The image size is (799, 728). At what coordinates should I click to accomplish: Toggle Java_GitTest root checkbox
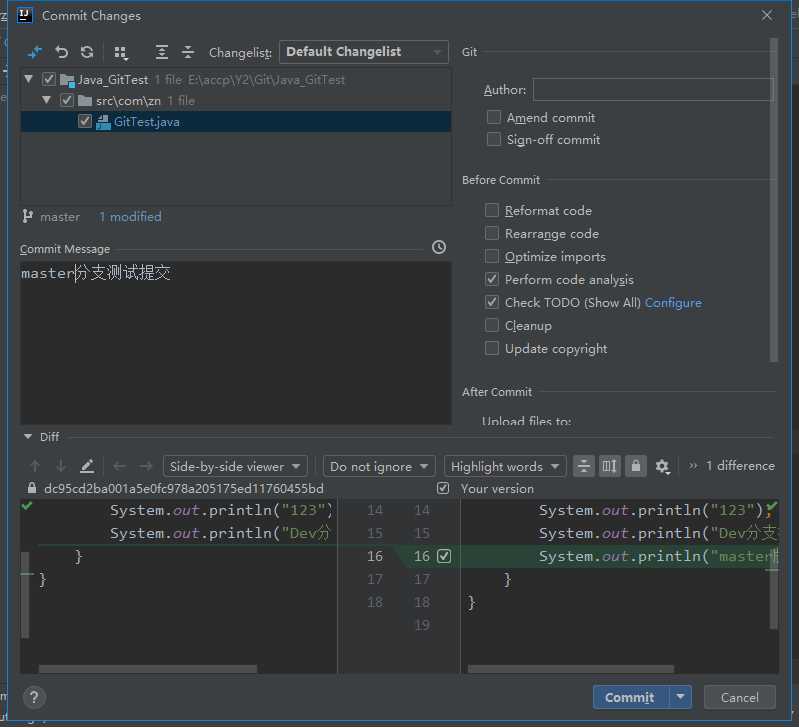(49, 79)
